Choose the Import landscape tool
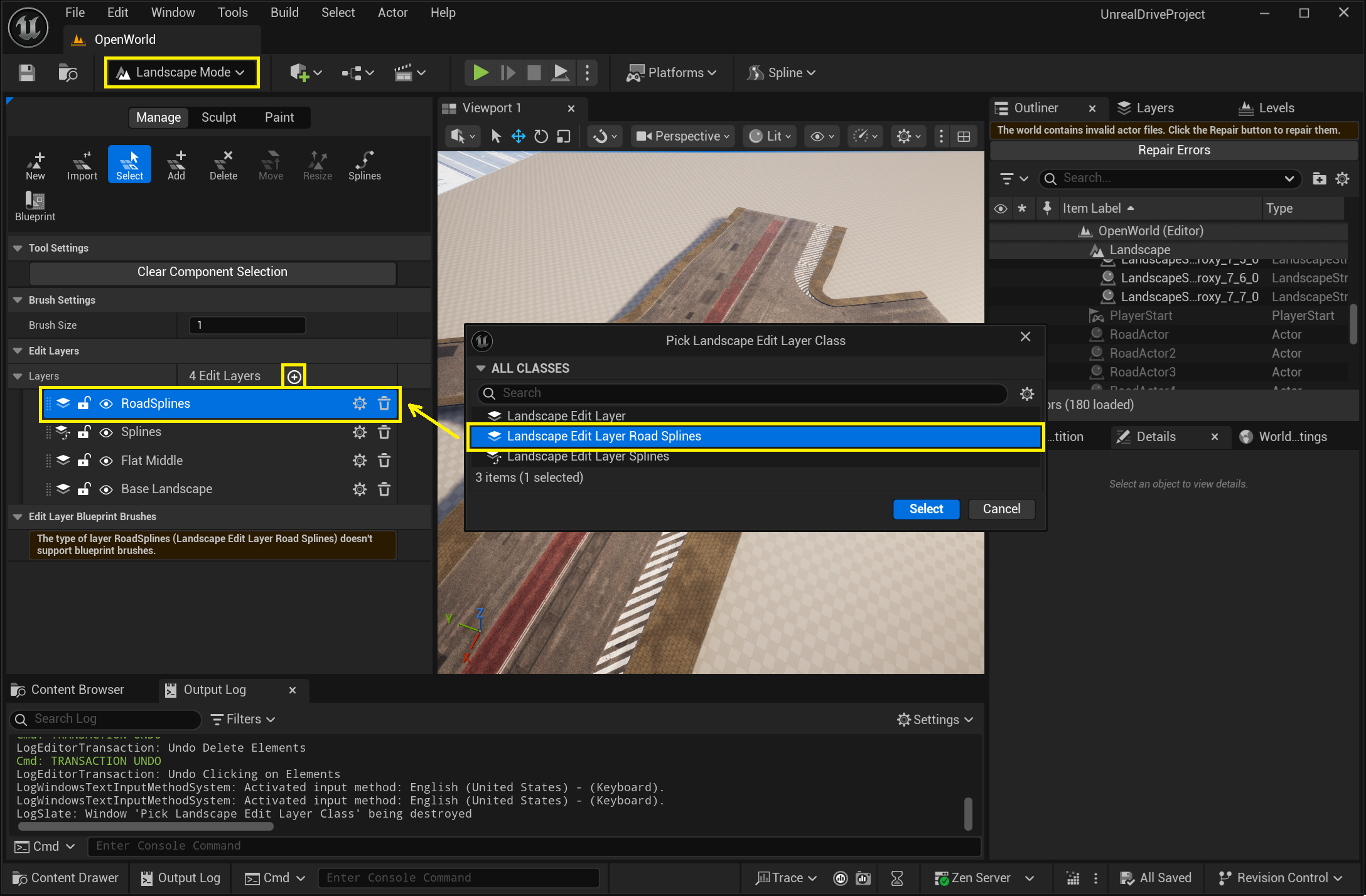 82,165
